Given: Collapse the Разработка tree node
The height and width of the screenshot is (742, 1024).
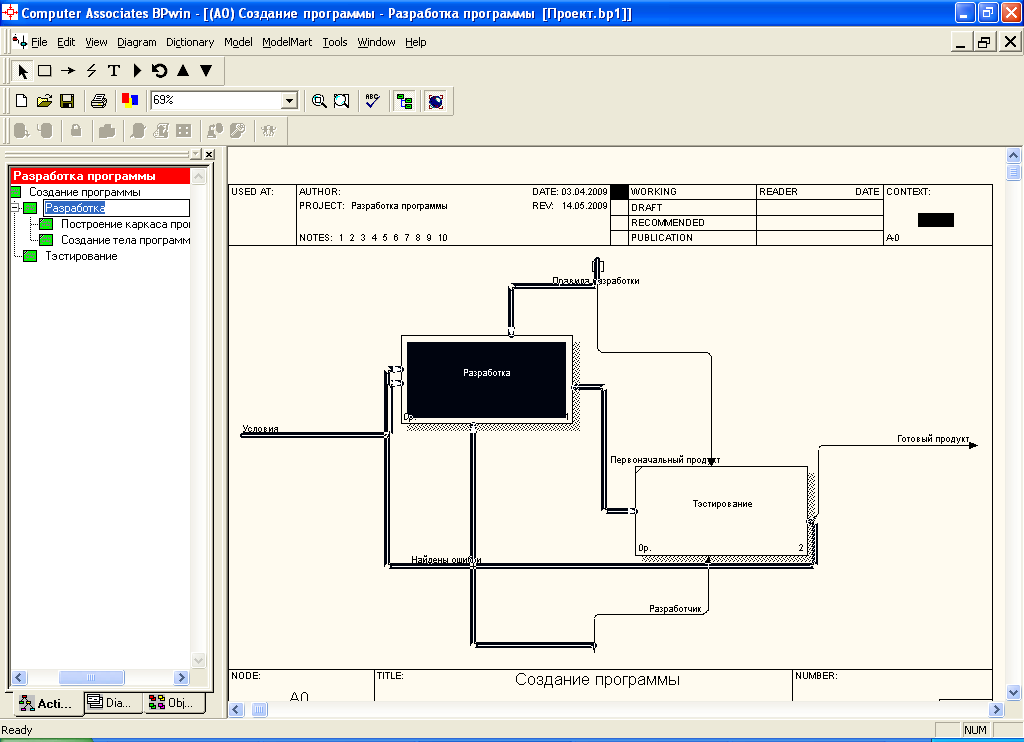Looking at the screenshot, I should pos(15,208).
